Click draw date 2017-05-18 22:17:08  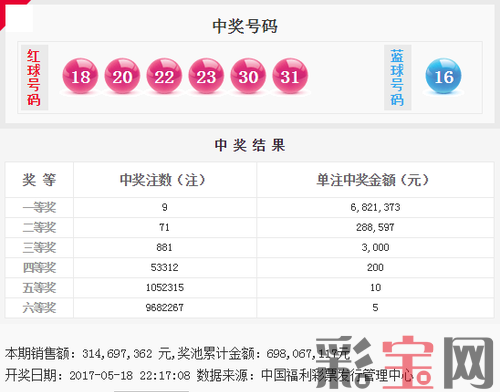pos(130,376)
